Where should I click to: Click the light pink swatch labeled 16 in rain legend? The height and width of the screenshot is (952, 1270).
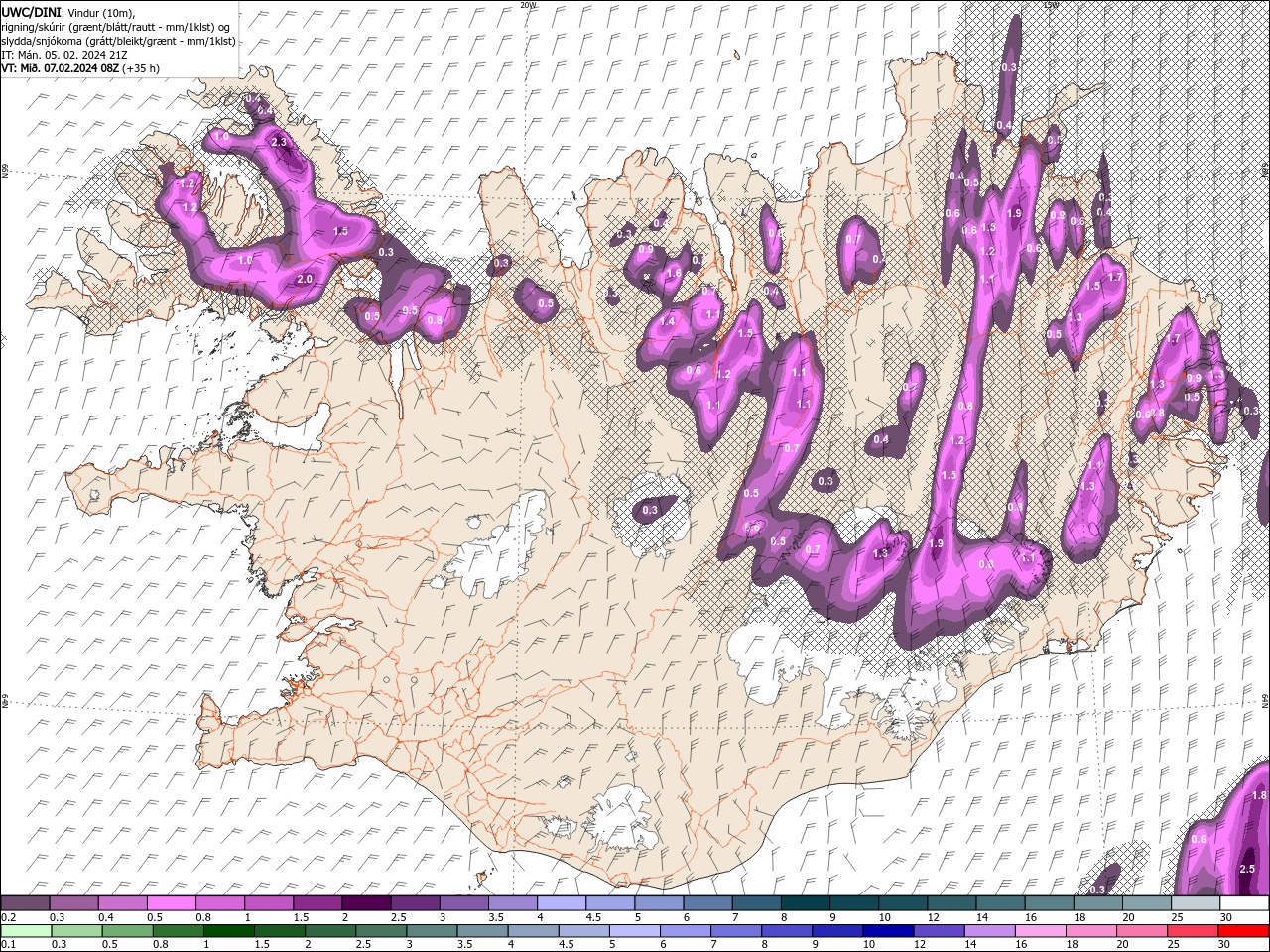pos(1040,931)
